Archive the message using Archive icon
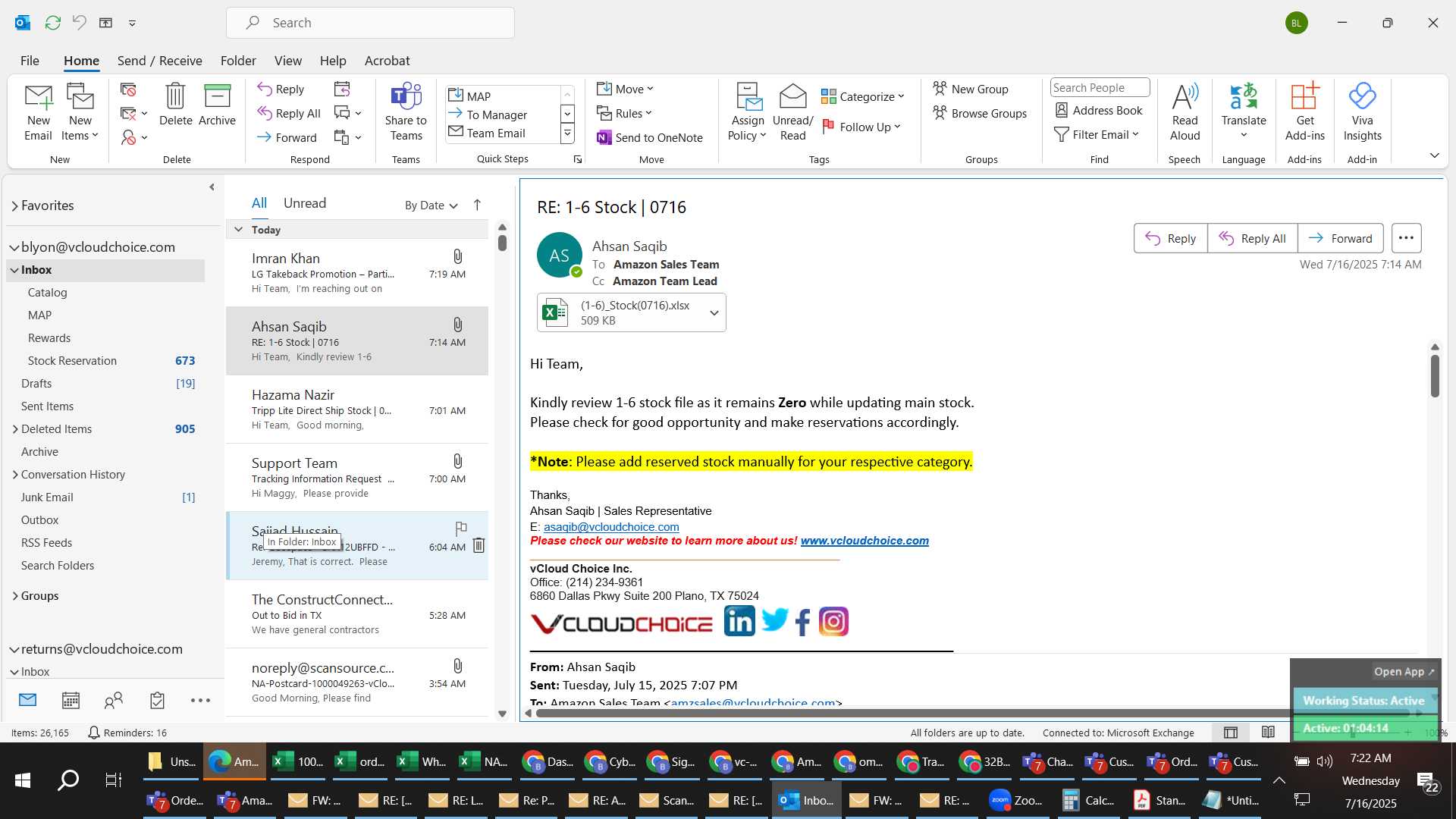 click(217, 105)
